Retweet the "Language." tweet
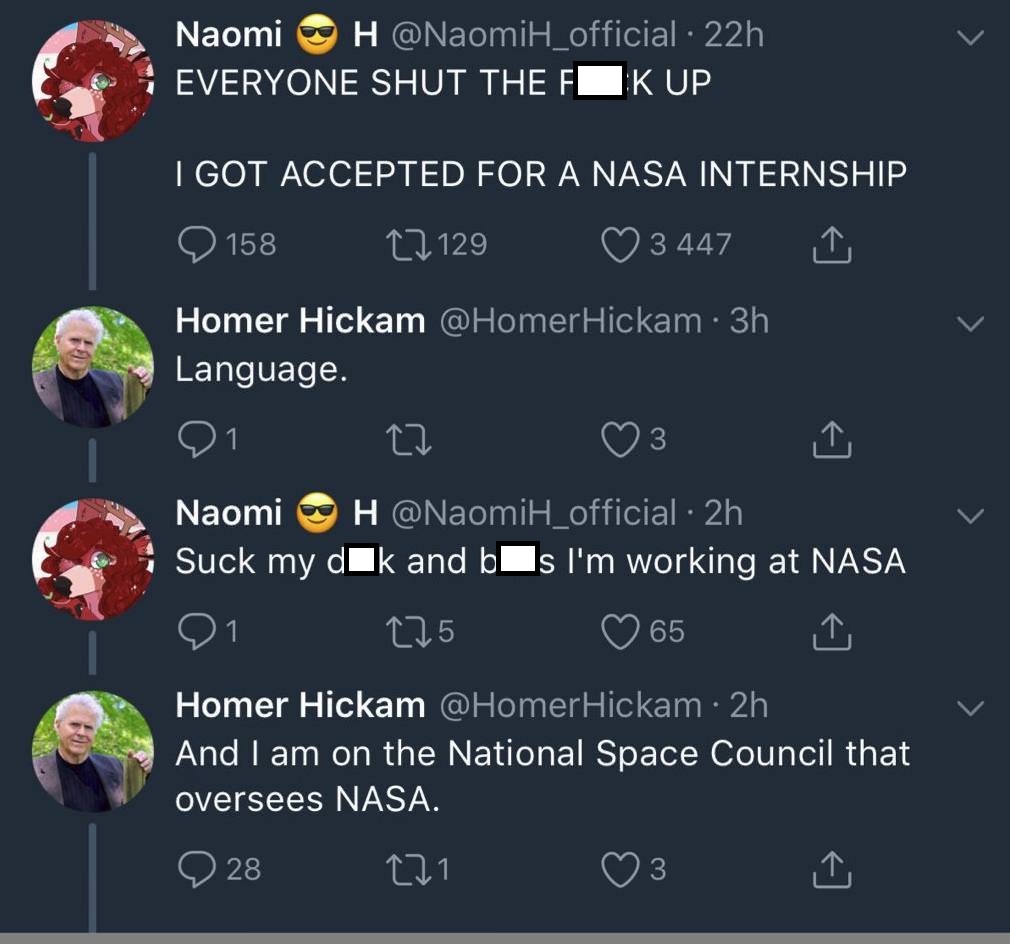The height and width of the screenshot is (944, 1010). tap(406, 439)
